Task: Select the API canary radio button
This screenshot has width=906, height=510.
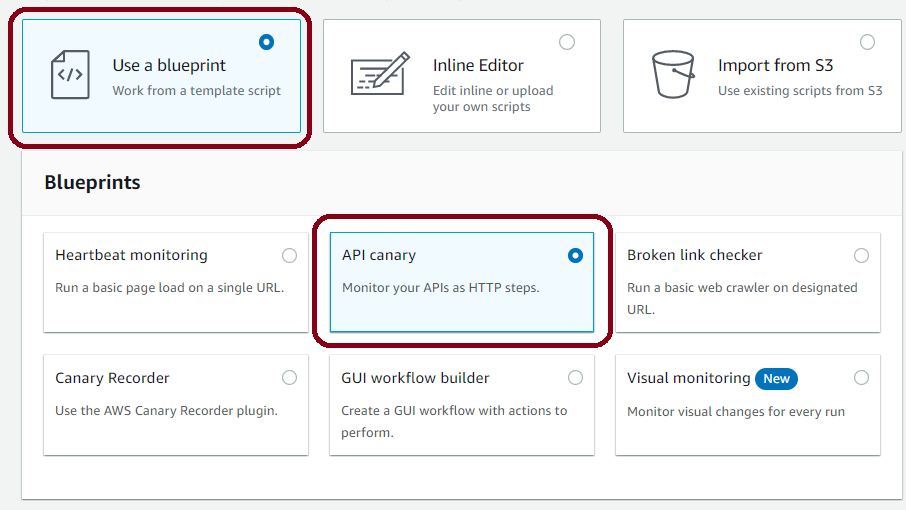Action: (575, 255)
